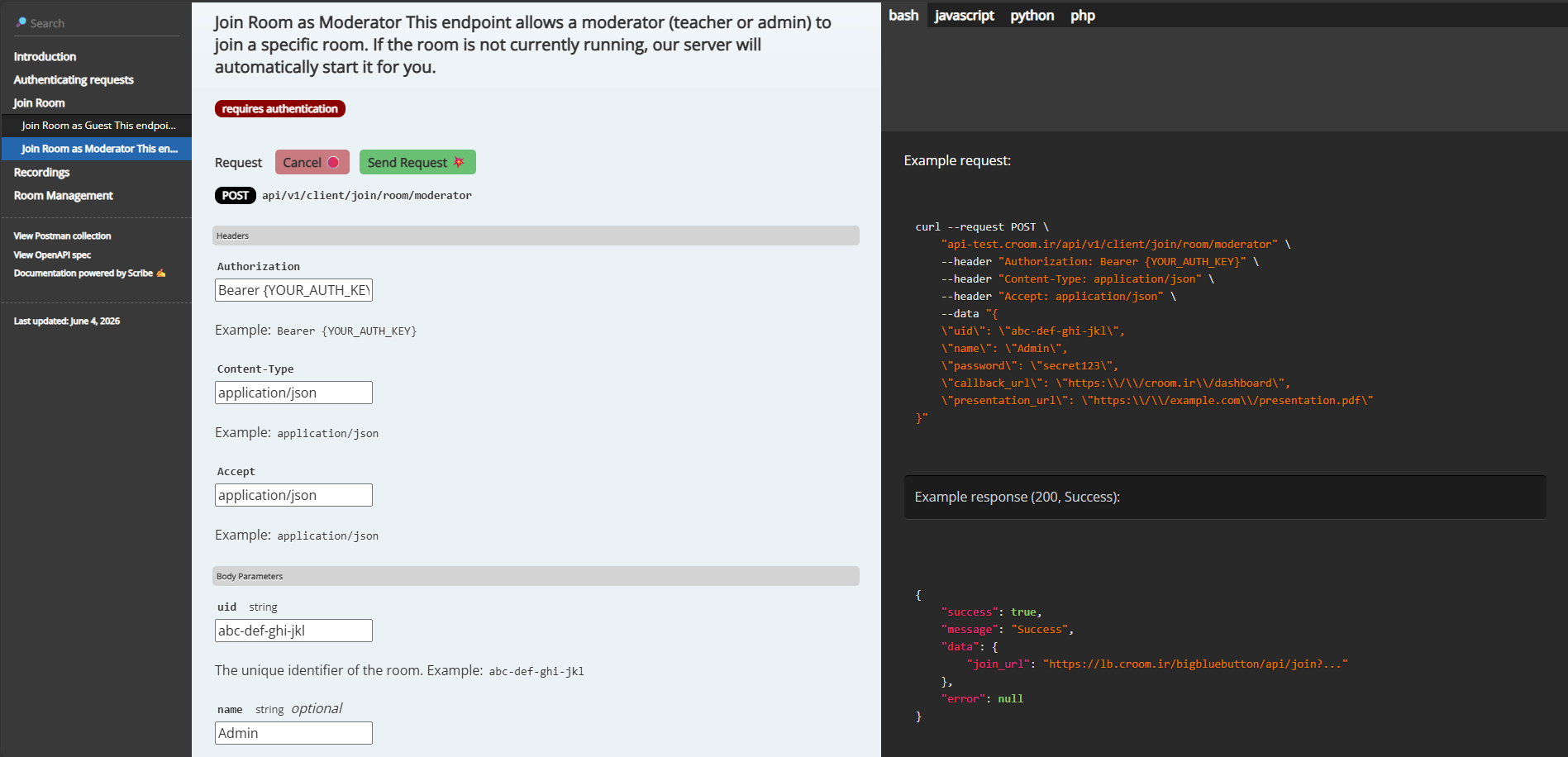Switch to the javascript code tab

pyautogui.click(x=964, y=15)
